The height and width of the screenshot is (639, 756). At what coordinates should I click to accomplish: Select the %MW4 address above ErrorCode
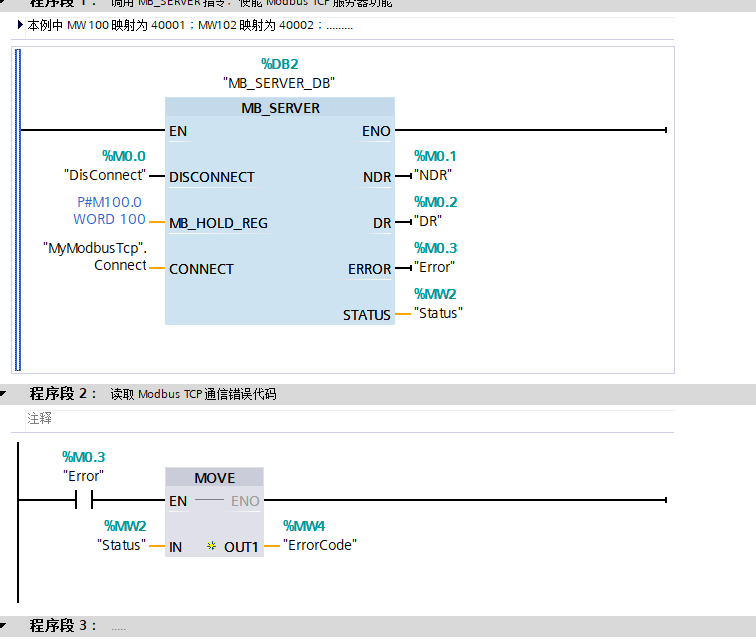click(x=304, y=526)
